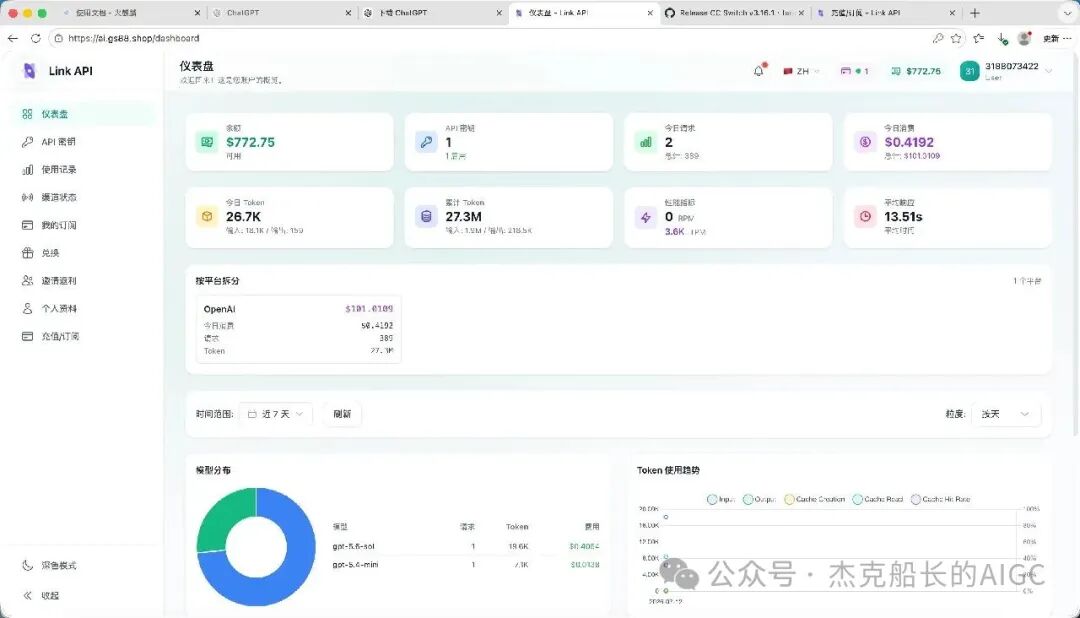Viewport: 1080px width, 618px height.
Task: Go back with the browser back arrow
Action: click(x=12, y=39)
